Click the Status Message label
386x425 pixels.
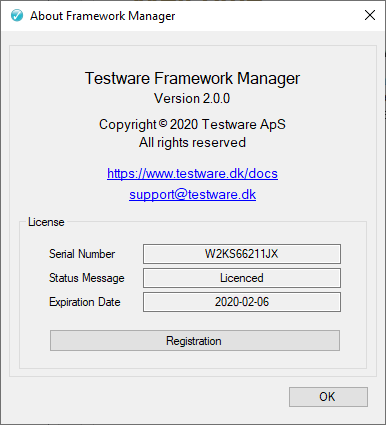[87, 278]
